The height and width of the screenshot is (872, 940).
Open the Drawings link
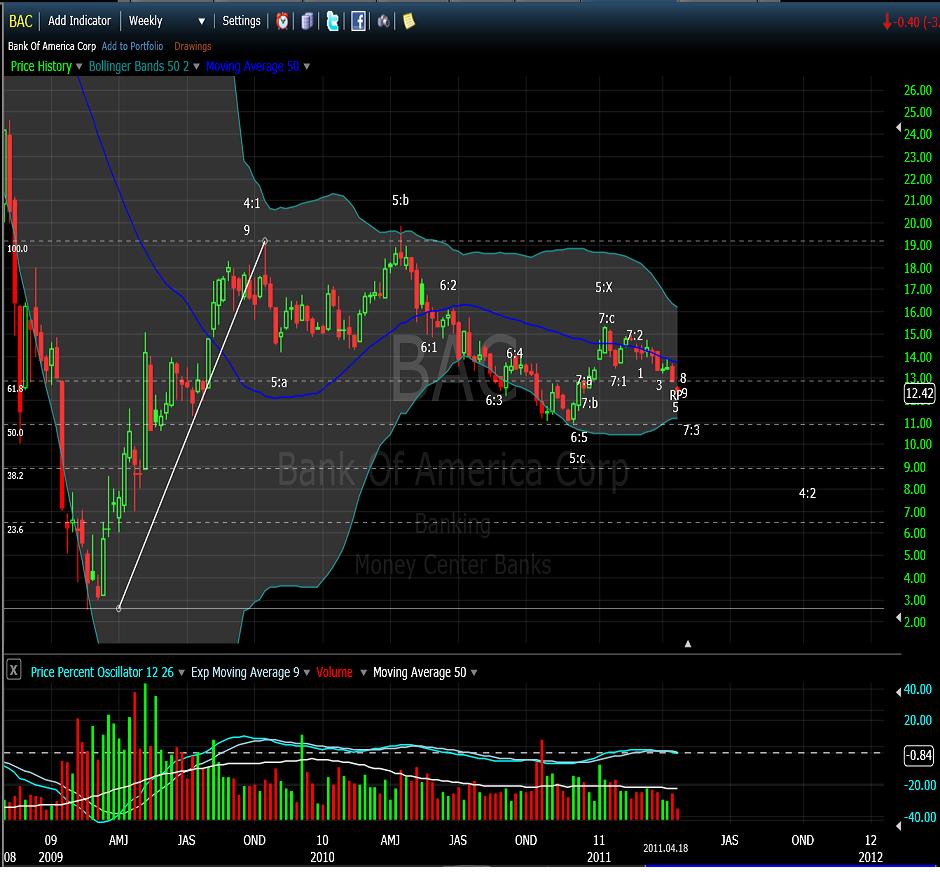tap(193, 46)
